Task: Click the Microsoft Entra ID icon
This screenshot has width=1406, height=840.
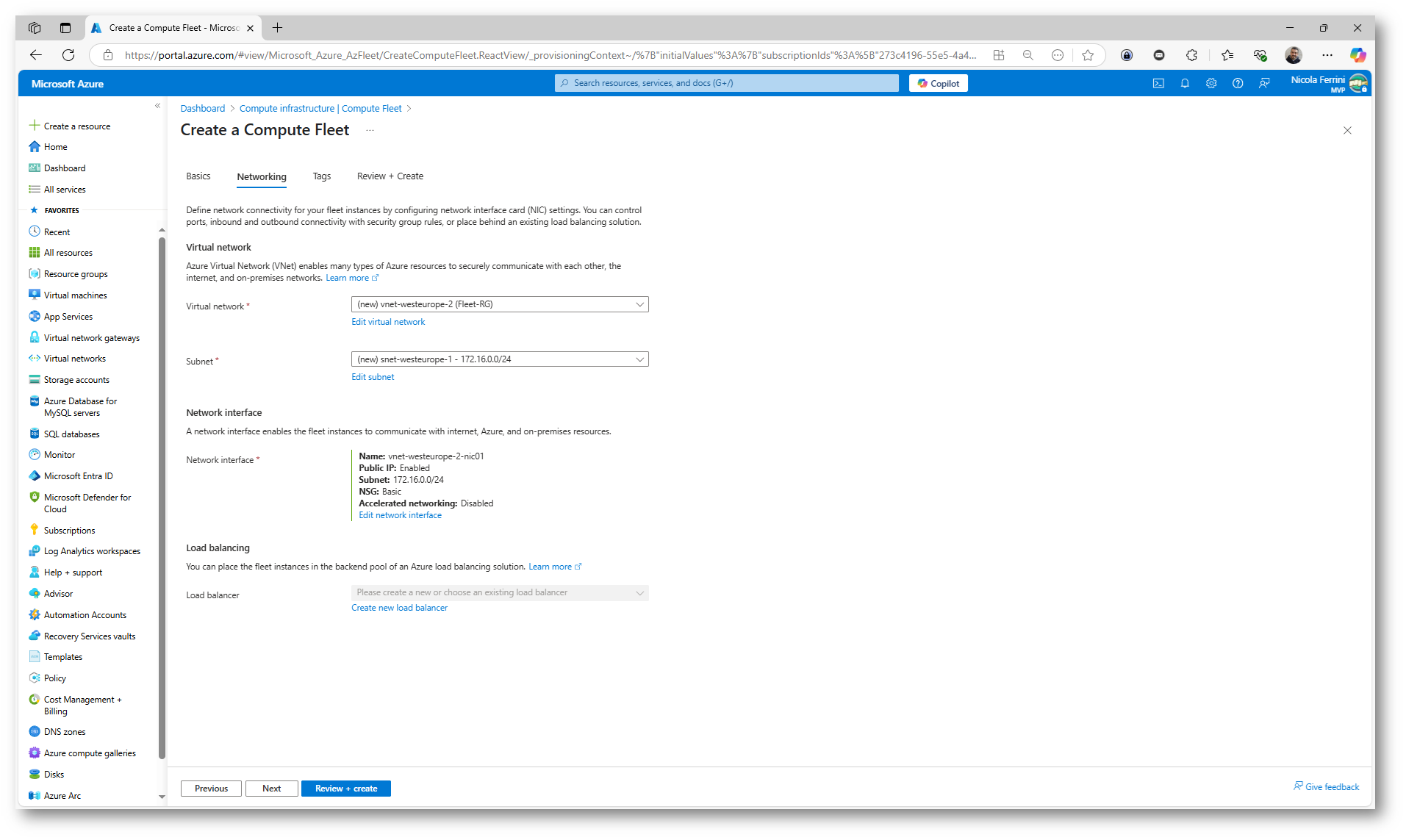Action: [x=35, y=475]
